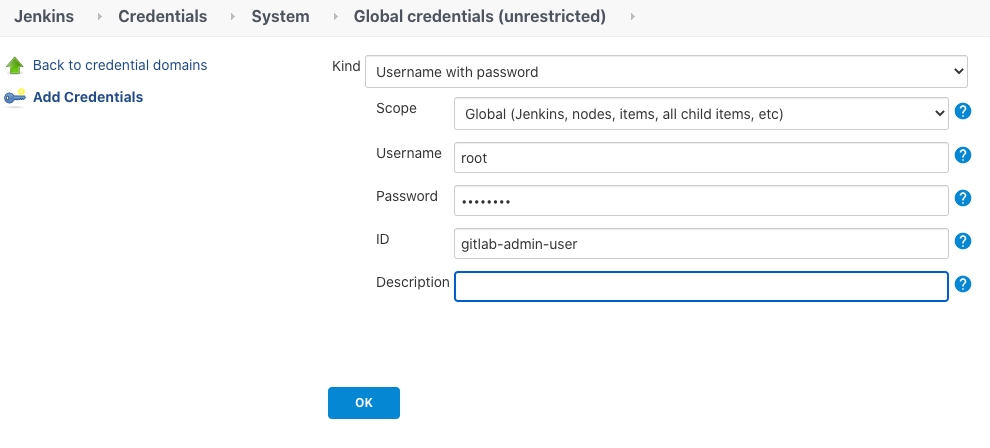Select the Add Credentials link
The width and height of the screenshot is (990, 448).
[x=88, y=97]
